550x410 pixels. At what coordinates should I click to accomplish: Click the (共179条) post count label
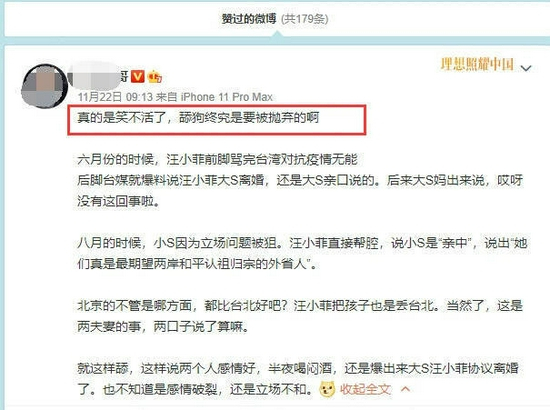tap(304, 19)
